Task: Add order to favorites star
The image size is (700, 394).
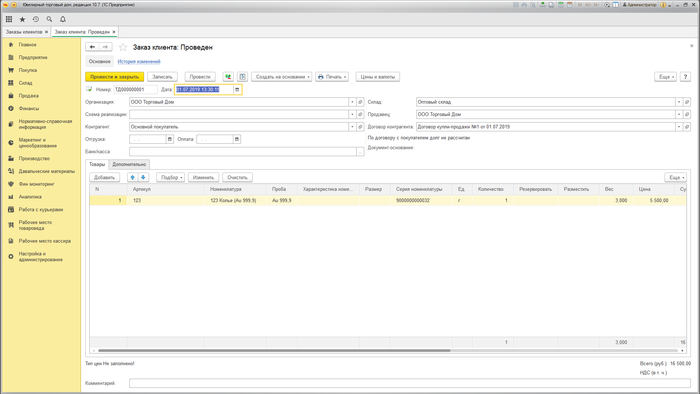Action: (123, 47)
